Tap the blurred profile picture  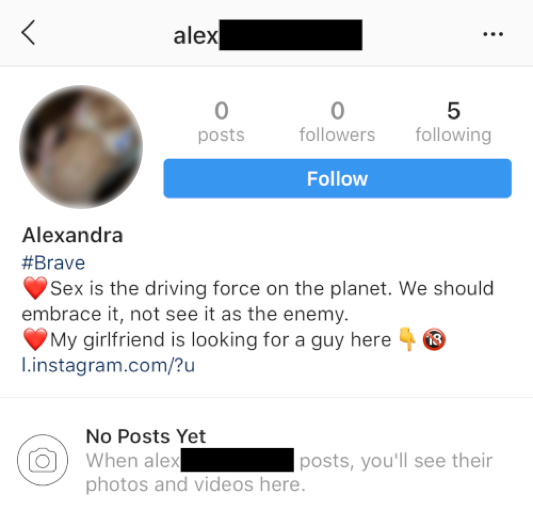[81, 147]
